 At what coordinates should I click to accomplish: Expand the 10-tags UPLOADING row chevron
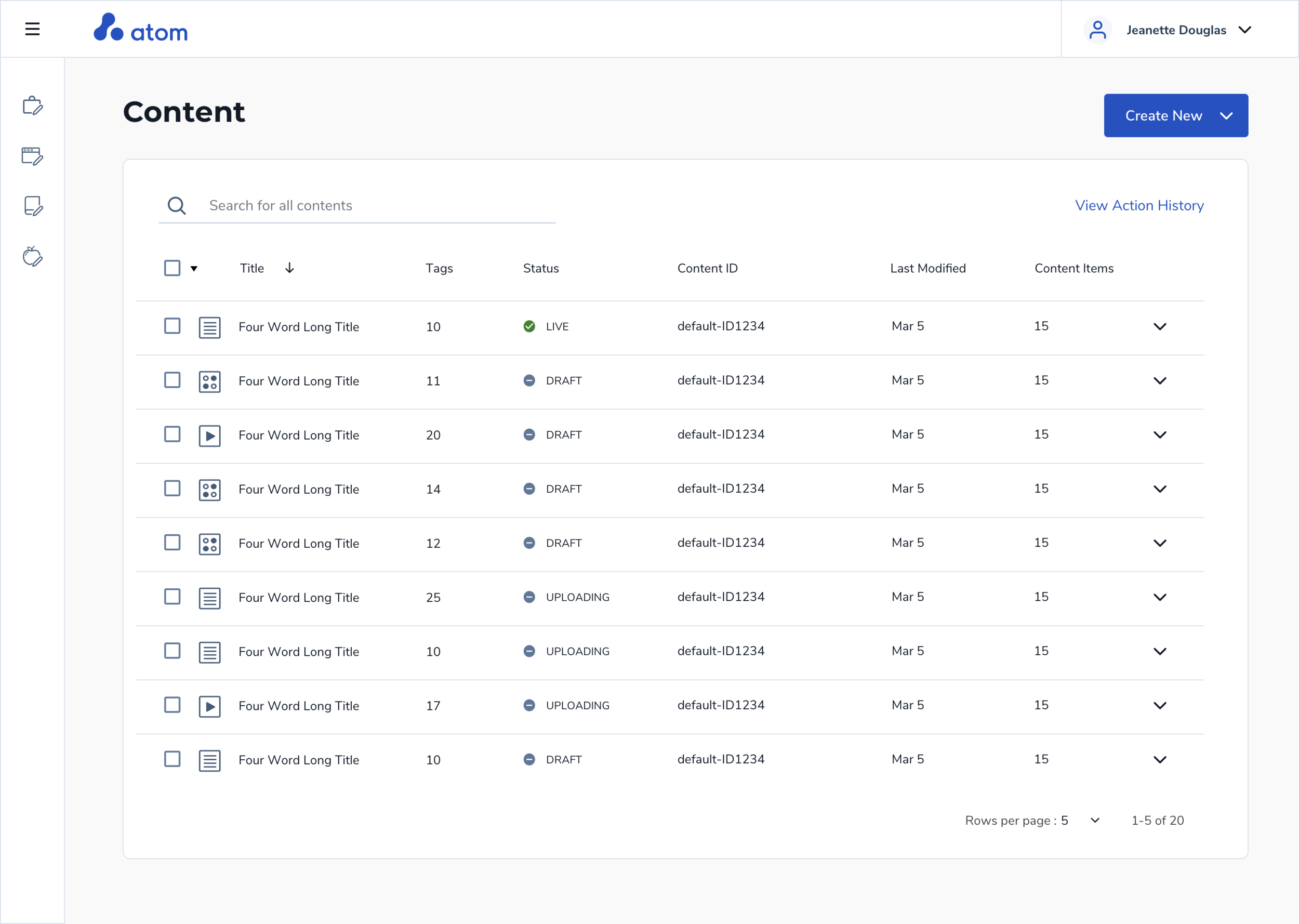pos(1160,652)
